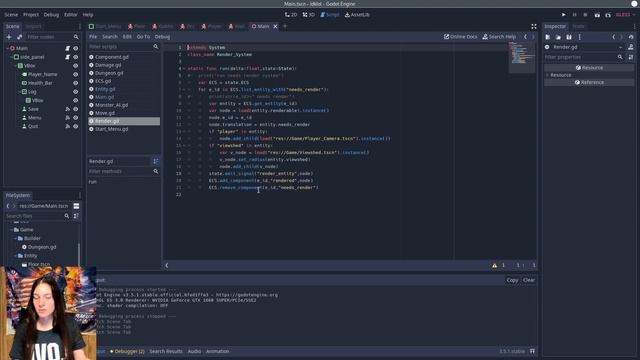Viewport: 640px width, 360px height.
Task: Save the edited resource in Inspector
Action: [569, 37]
